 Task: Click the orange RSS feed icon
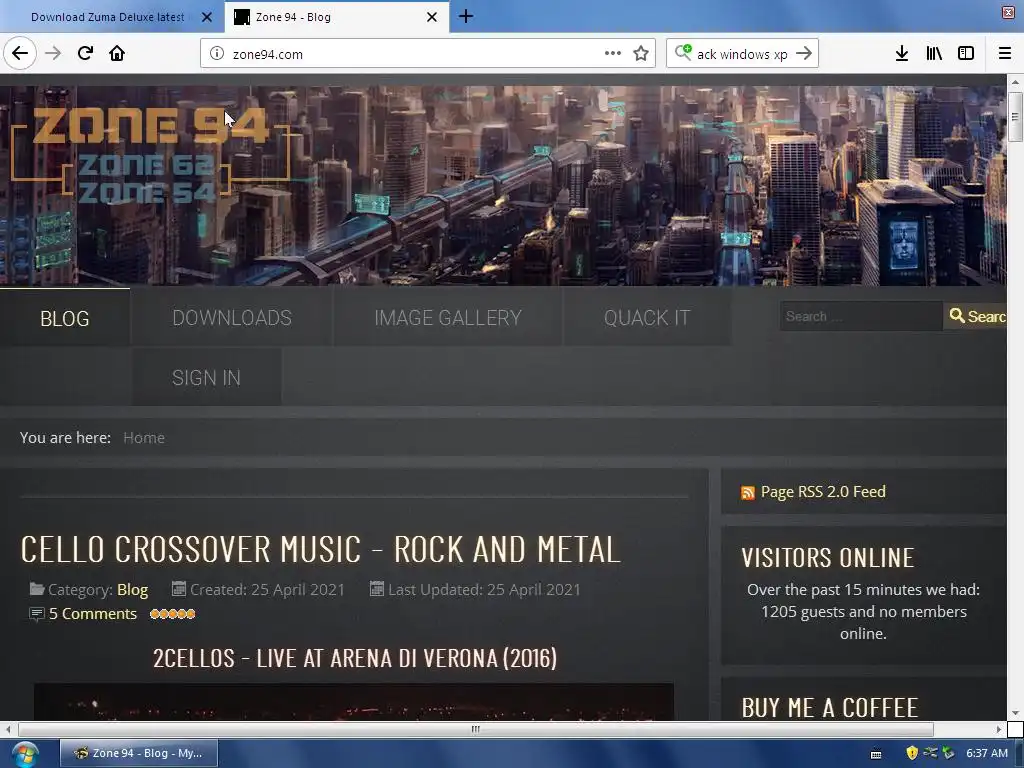coord(748,492)
